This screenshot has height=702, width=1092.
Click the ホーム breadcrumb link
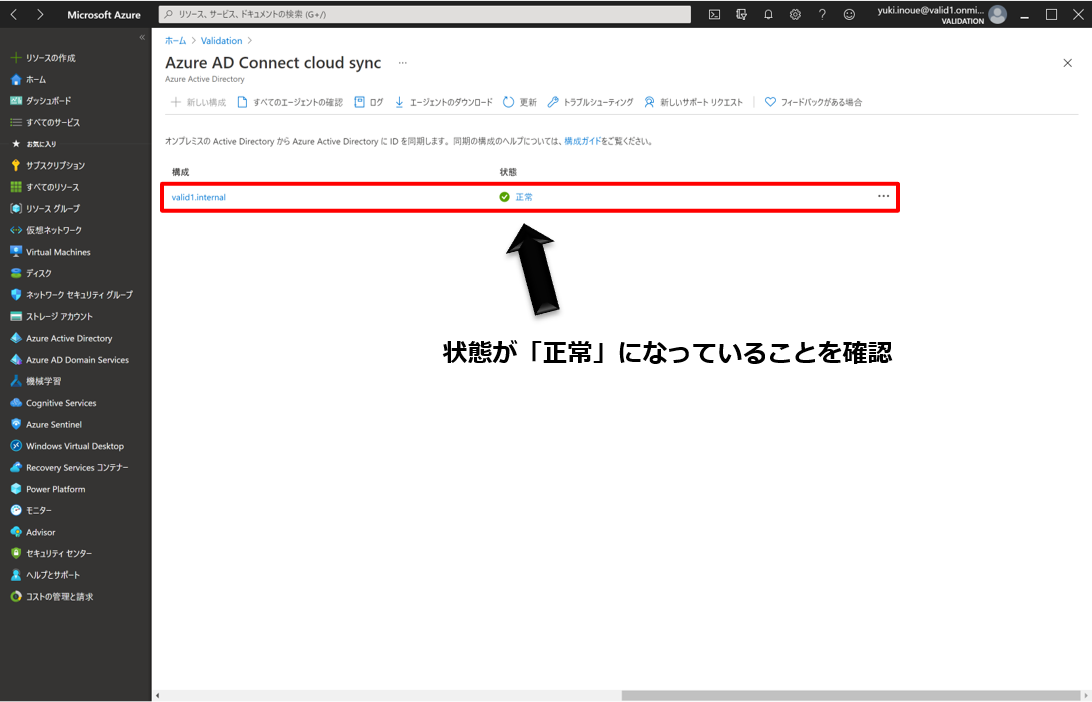(176, 40)
